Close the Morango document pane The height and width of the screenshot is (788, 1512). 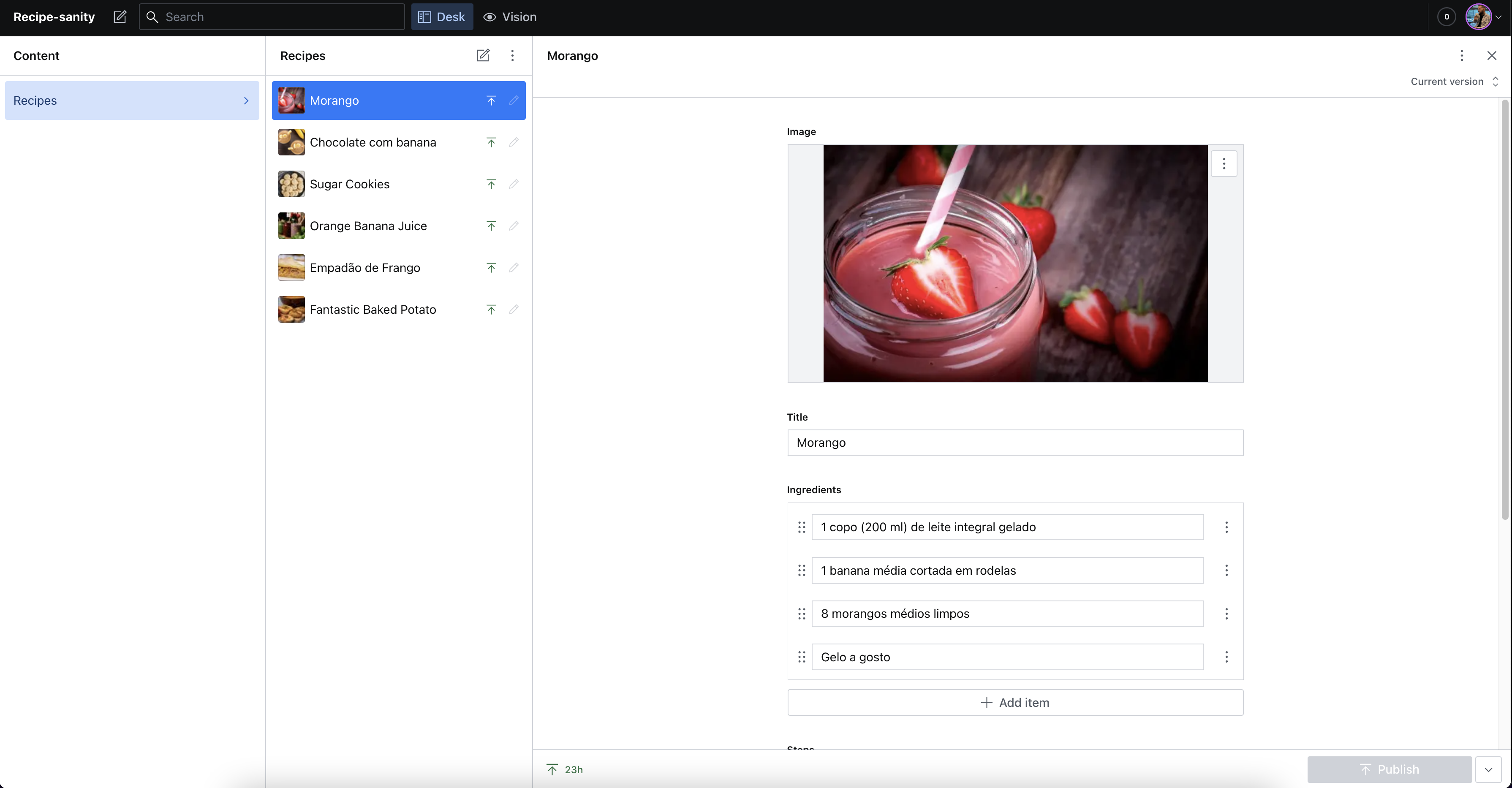click(1491, 55)
